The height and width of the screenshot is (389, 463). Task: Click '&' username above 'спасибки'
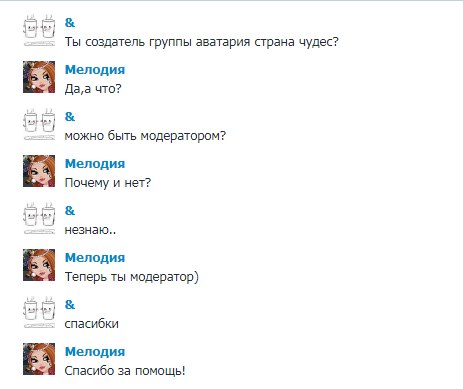click(x=70, y=305)
